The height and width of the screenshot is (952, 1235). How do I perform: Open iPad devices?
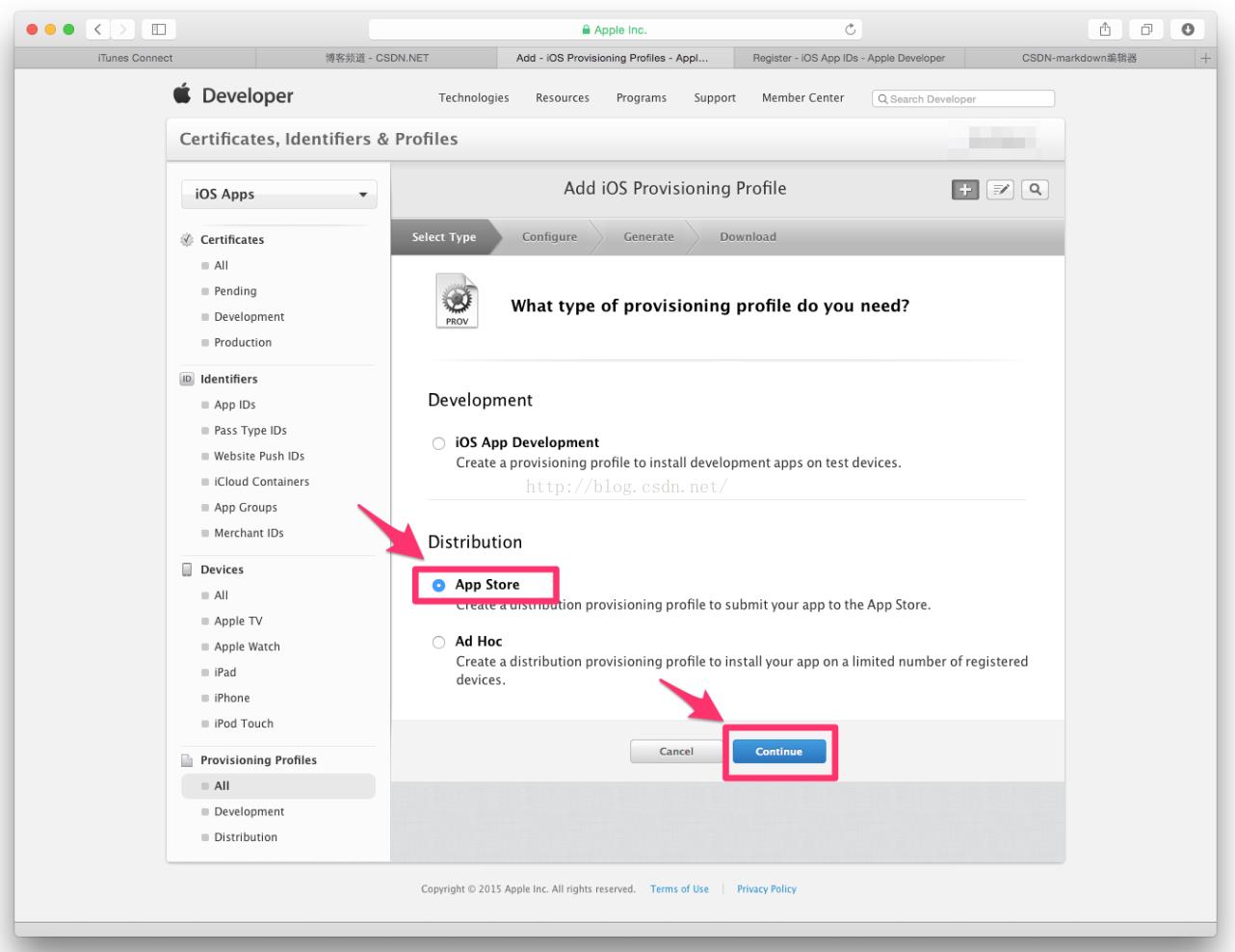[x=225, y=673]
